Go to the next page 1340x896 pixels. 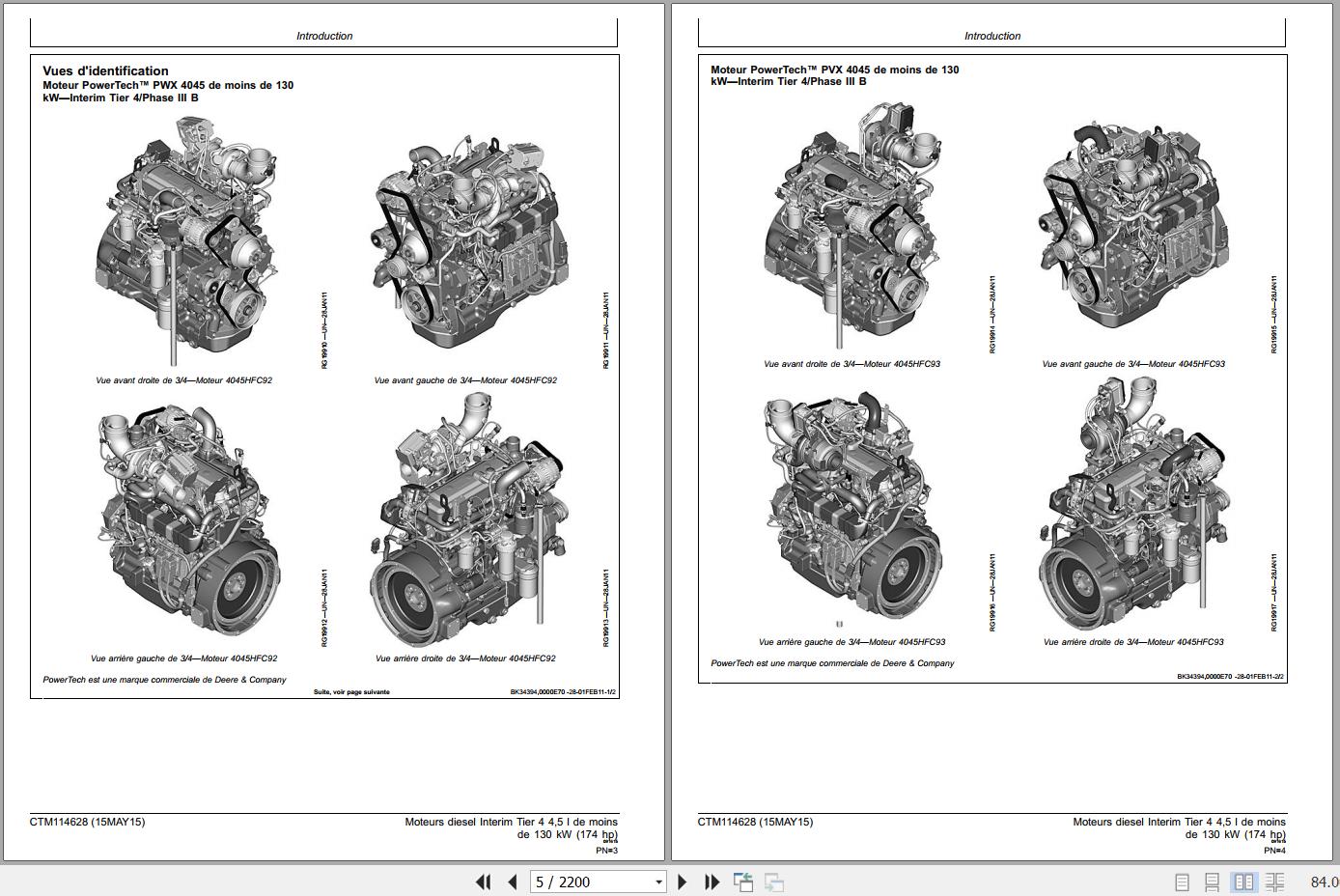(683, 882)
